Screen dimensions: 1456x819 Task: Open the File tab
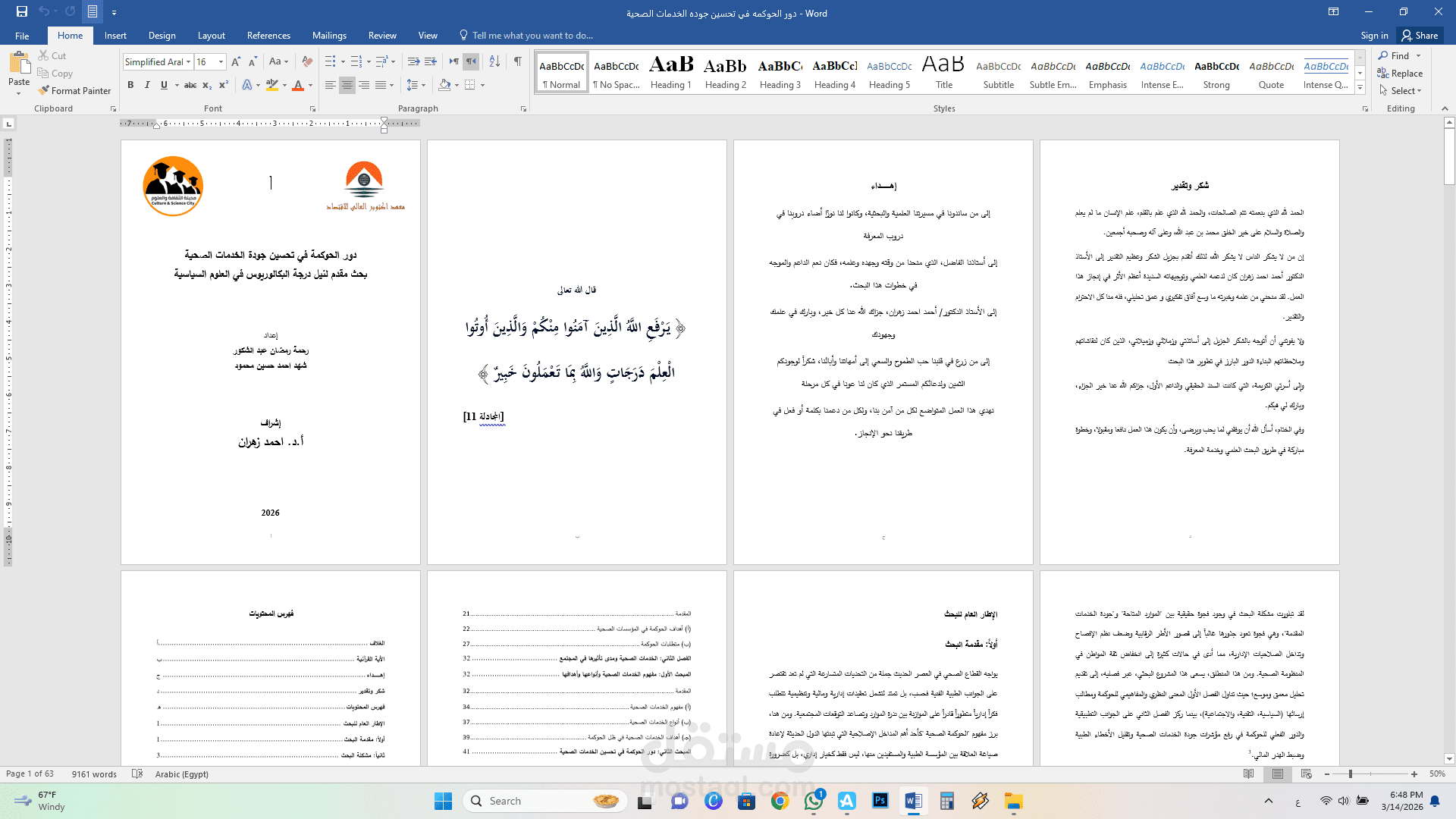coord(22,36)
